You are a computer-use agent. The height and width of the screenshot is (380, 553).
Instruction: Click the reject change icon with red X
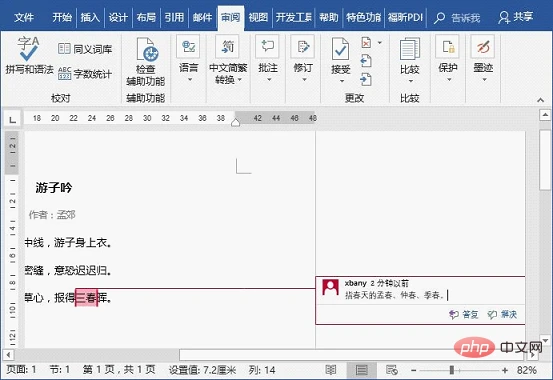pos(366,43)
